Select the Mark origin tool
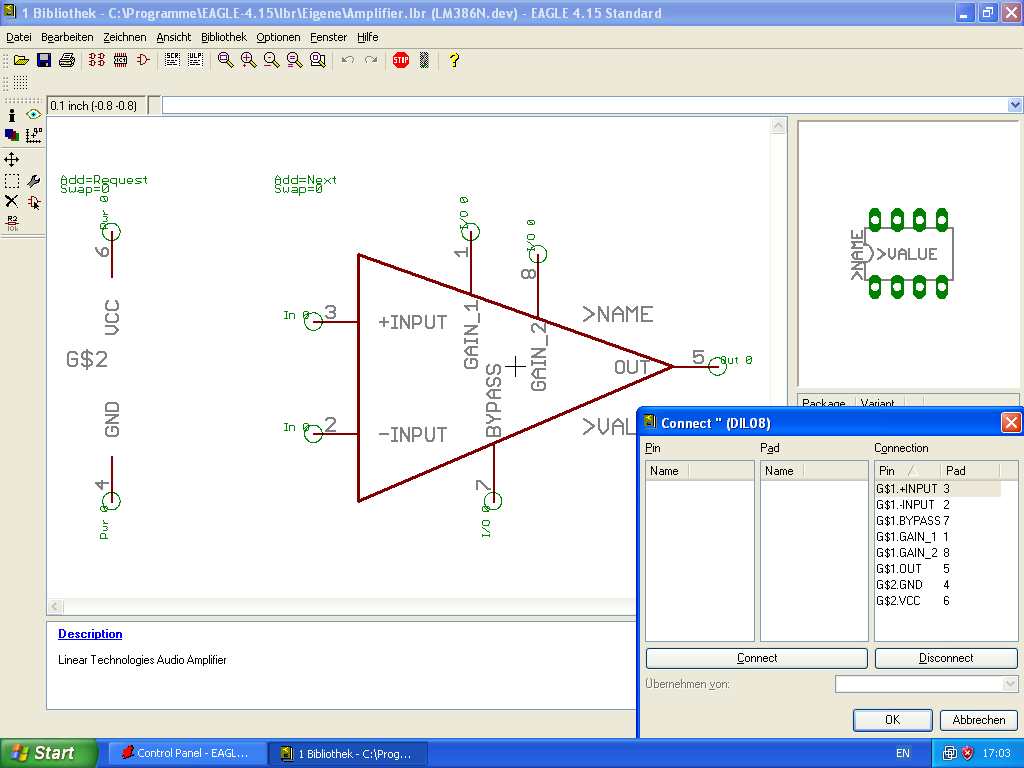The height and width of the screenshot is (768, 1024). tap(33, 135)
